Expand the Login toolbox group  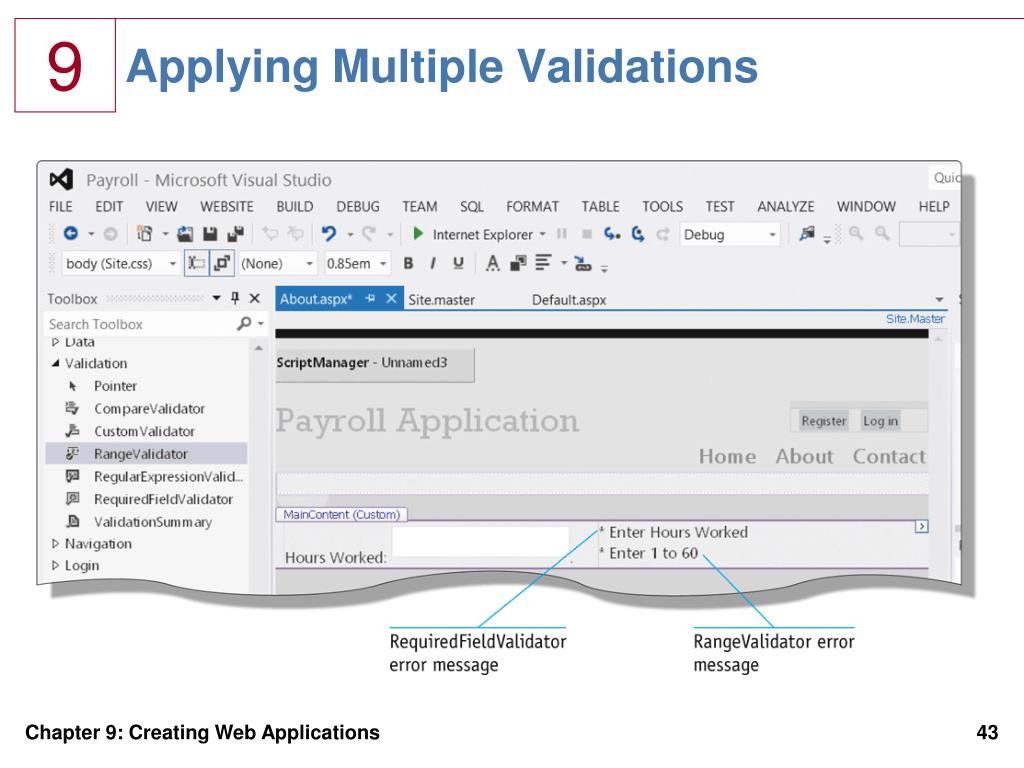click(x=56, y=566)
